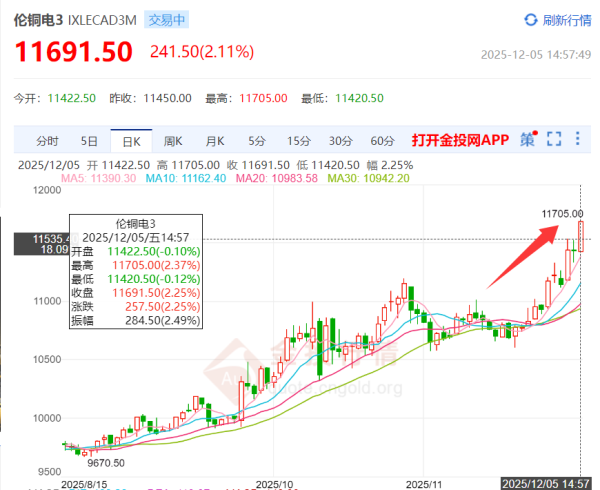Viewport: 600px width, 490px height.
Task: Click the 刷新行情 refresh link
Action: click(x=567, y=20)
